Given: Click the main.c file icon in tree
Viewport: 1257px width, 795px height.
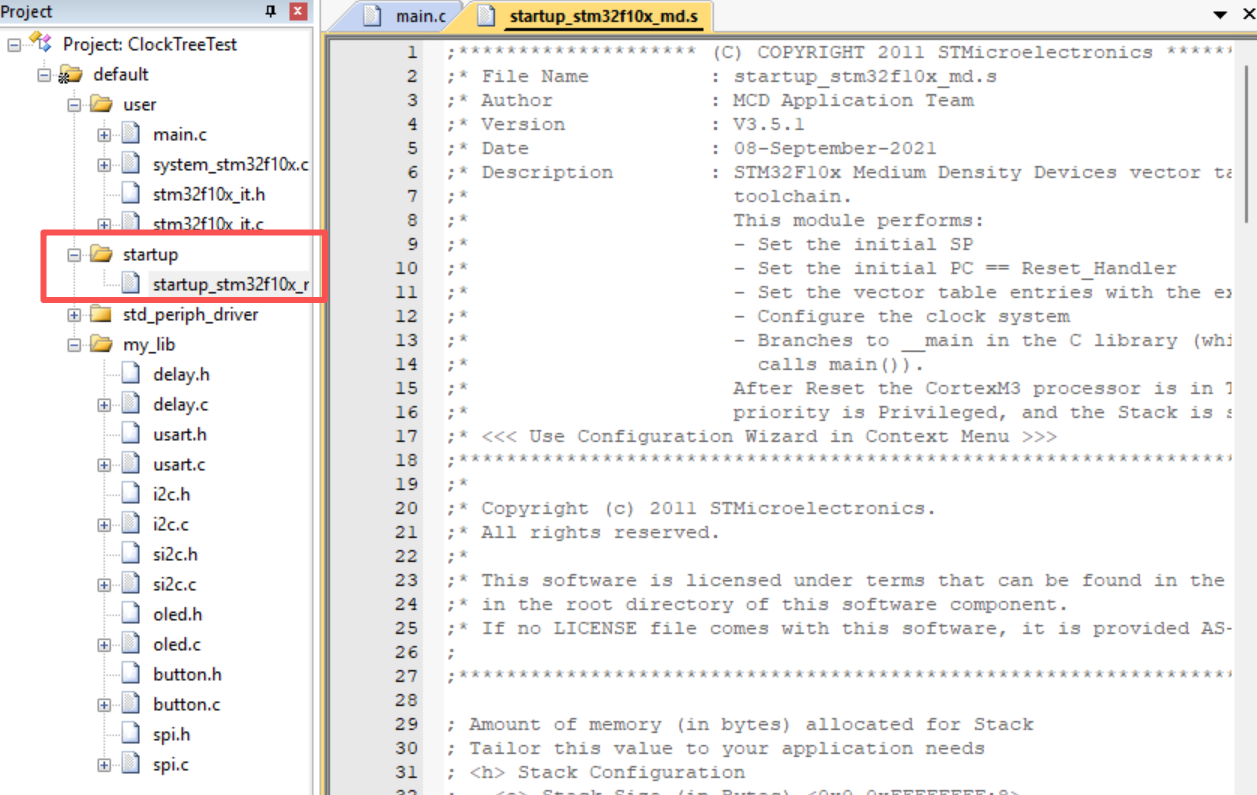Looking at the screenshot, I should point(130,134).
